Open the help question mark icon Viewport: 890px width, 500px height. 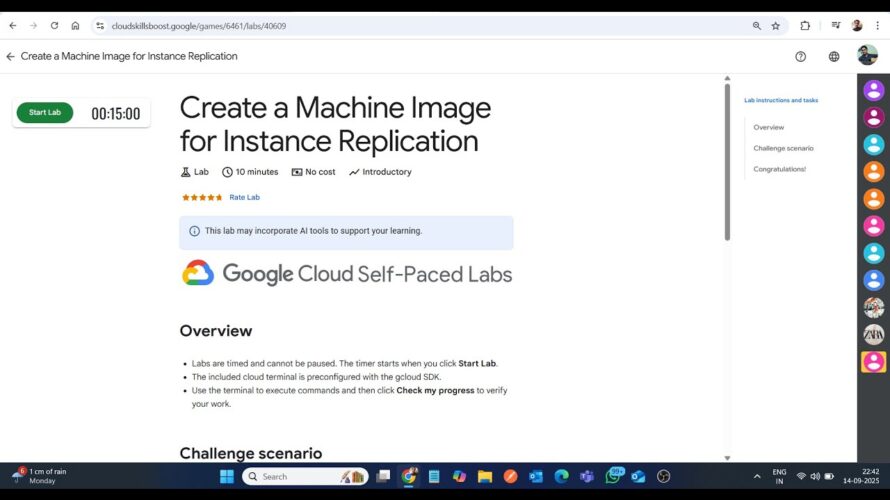coord(800,57)
